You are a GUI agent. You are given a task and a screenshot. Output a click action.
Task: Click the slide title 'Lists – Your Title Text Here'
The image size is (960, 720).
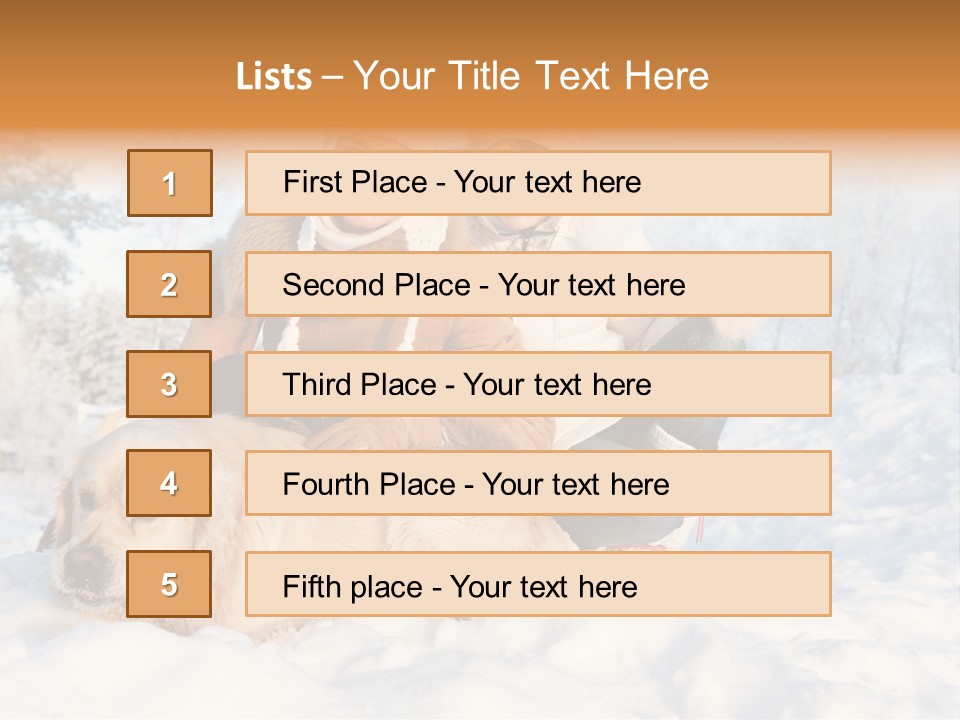click(x=473, y=76)
